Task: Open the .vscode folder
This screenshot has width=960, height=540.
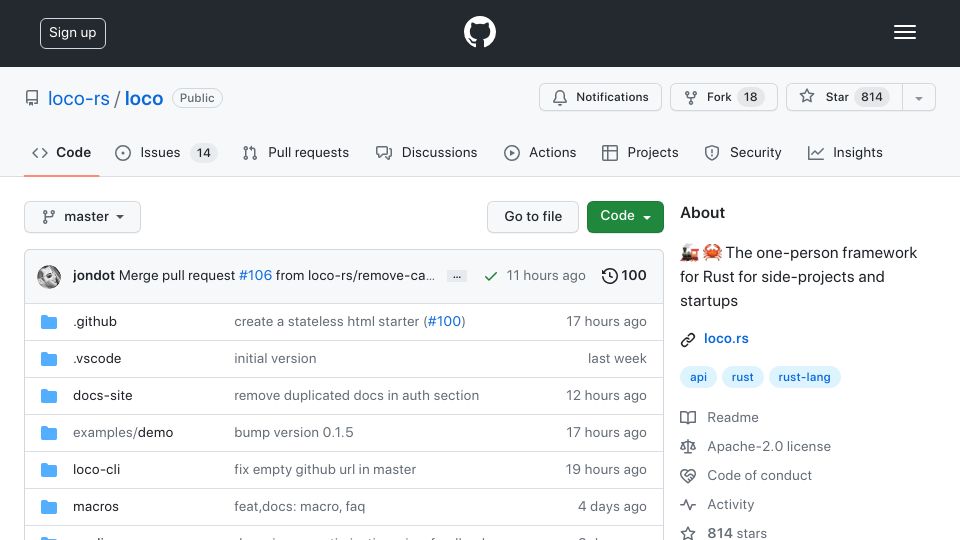Action: pos(97,359)
